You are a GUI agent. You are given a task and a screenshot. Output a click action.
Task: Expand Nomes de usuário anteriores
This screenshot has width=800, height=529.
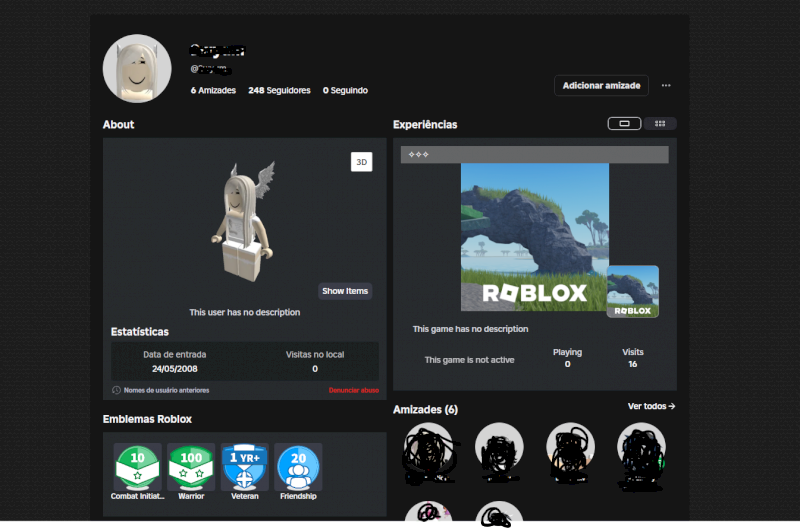[166, 390]
